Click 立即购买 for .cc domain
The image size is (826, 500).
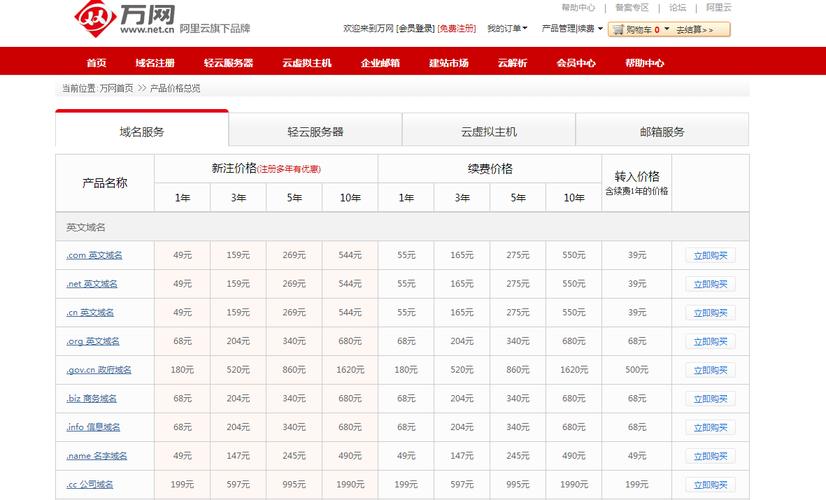click(x=710, y=485)
